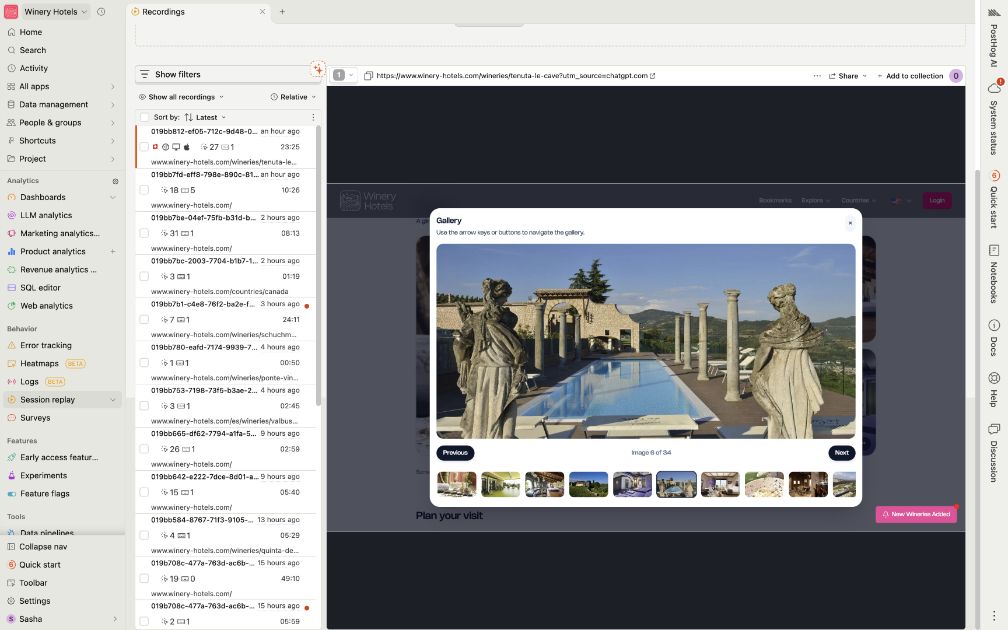The image size is (1008, 630).
Task: Select the Surveys item in sidebar
Action: (35, 418)
